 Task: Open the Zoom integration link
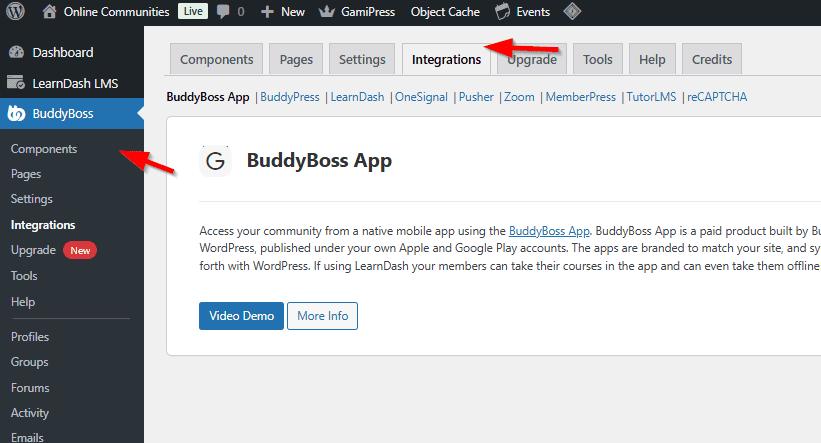[x=519, y=97]
